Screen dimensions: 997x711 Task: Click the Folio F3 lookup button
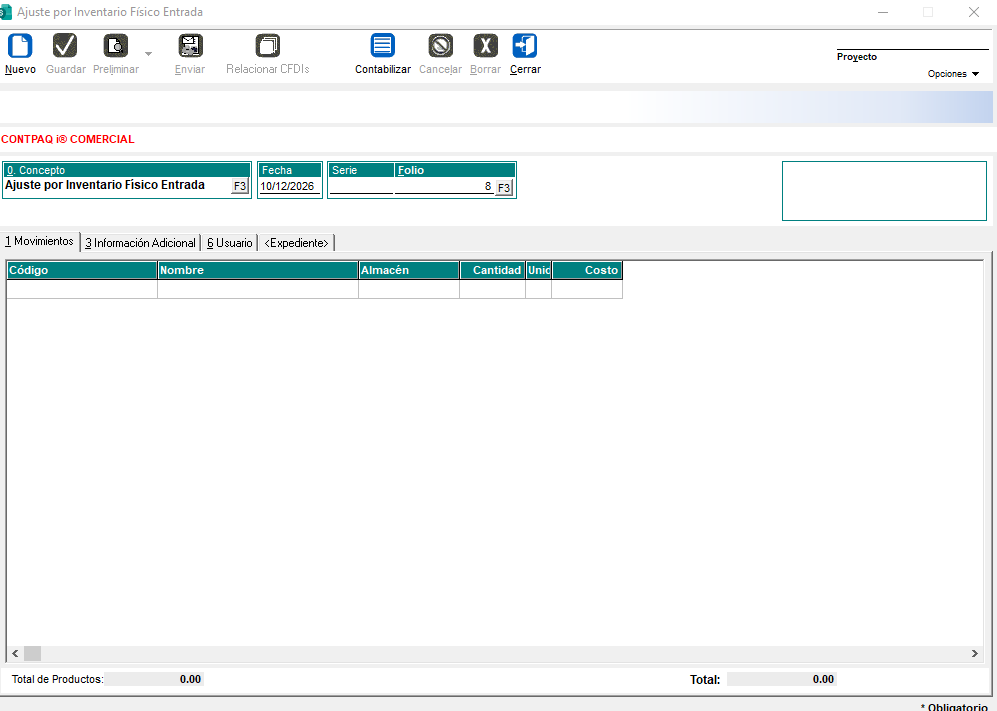point(504,188)
